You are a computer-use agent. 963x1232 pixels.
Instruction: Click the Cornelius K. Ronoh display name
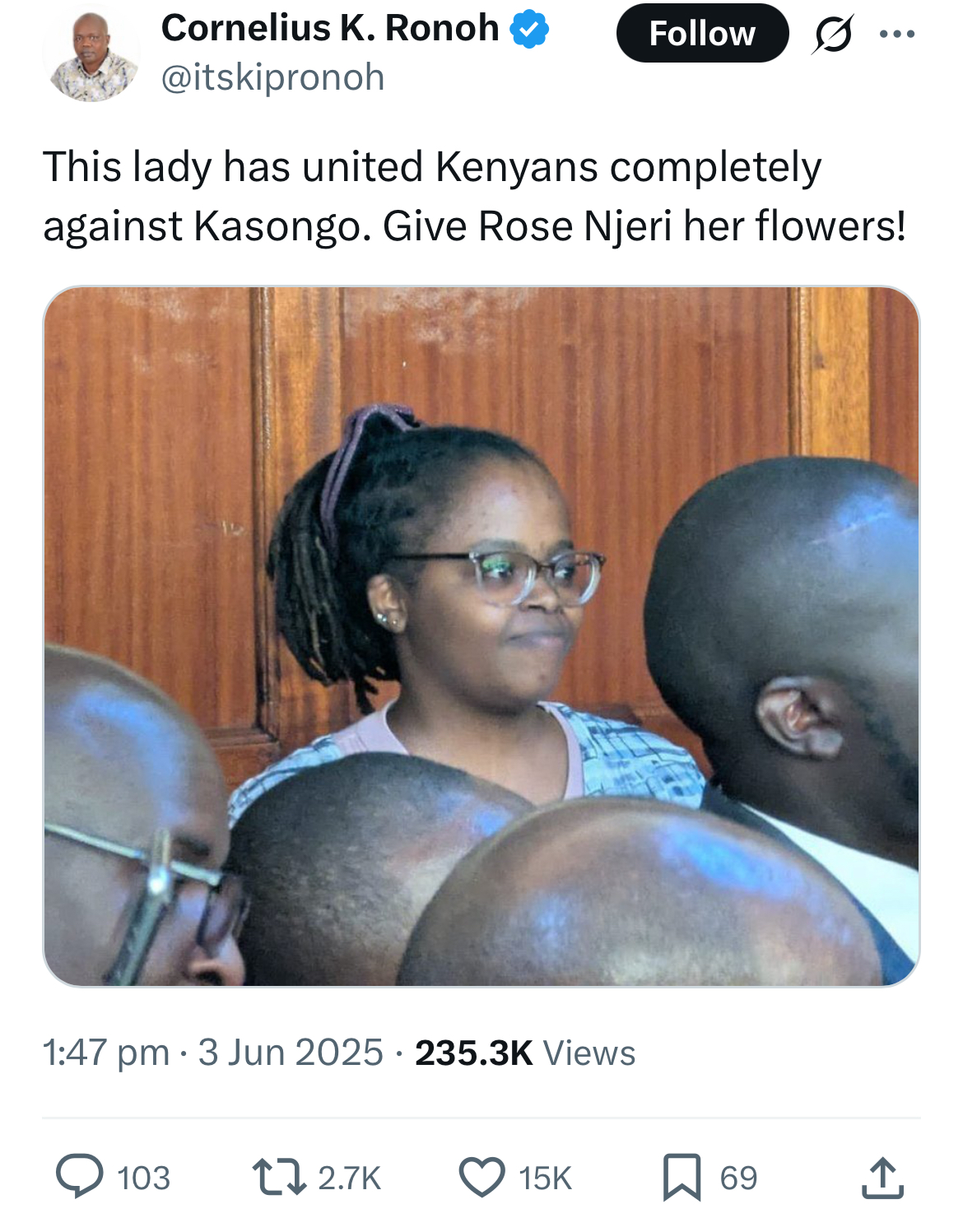click(x=330, y=28)
